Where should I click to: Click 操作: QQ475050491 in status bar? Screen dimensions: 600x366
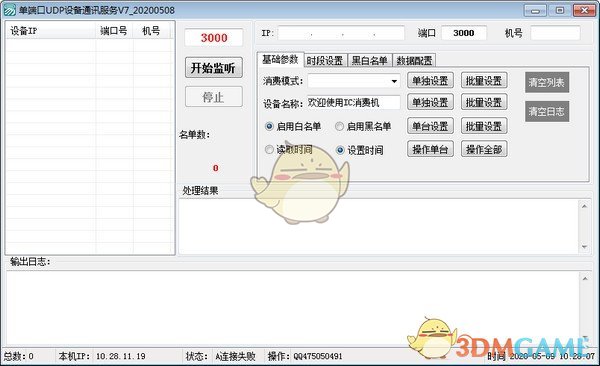pyautogui.click(x=305, y=356)
